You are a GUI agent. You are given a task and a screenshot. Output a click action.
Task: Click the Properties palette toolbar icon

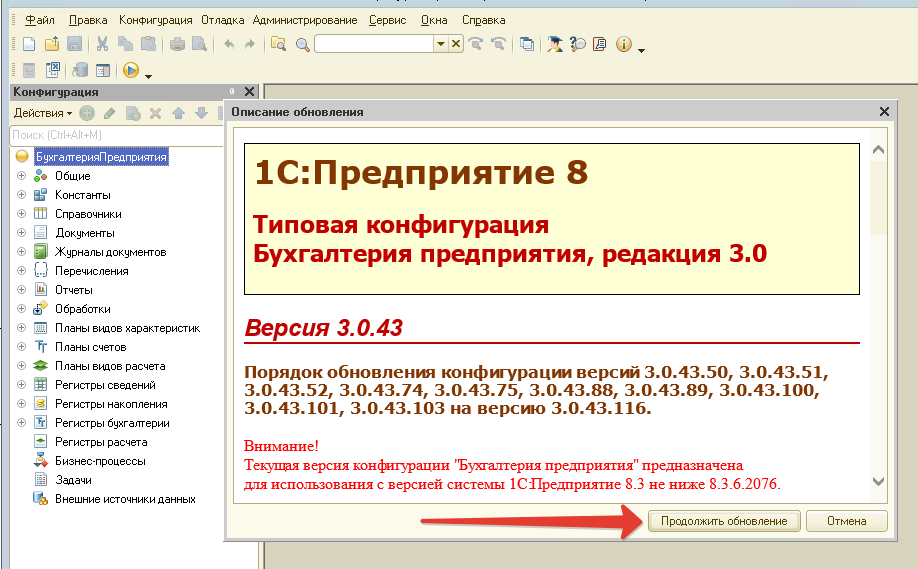tap(103, 70)
